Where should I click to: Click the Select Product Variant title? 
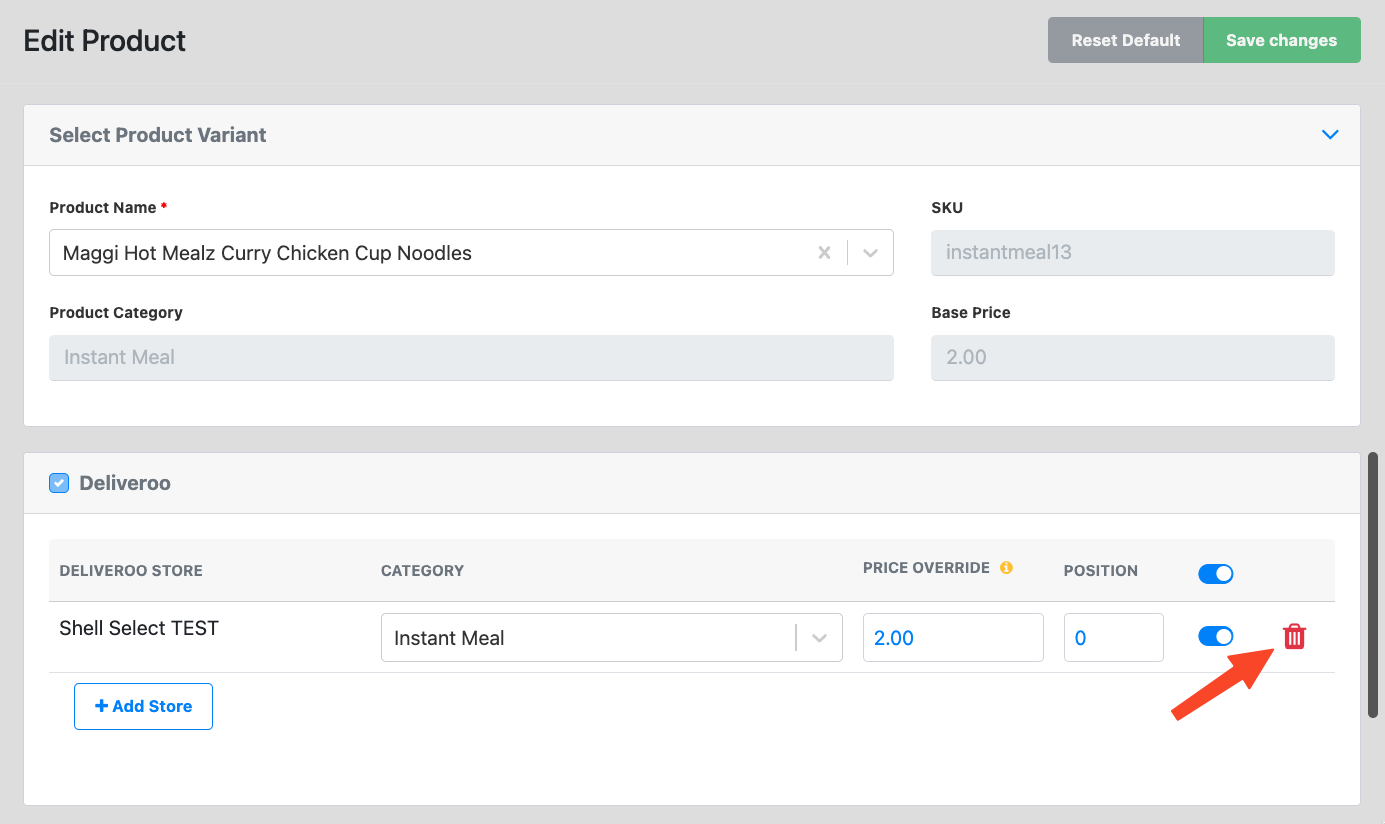158,135
